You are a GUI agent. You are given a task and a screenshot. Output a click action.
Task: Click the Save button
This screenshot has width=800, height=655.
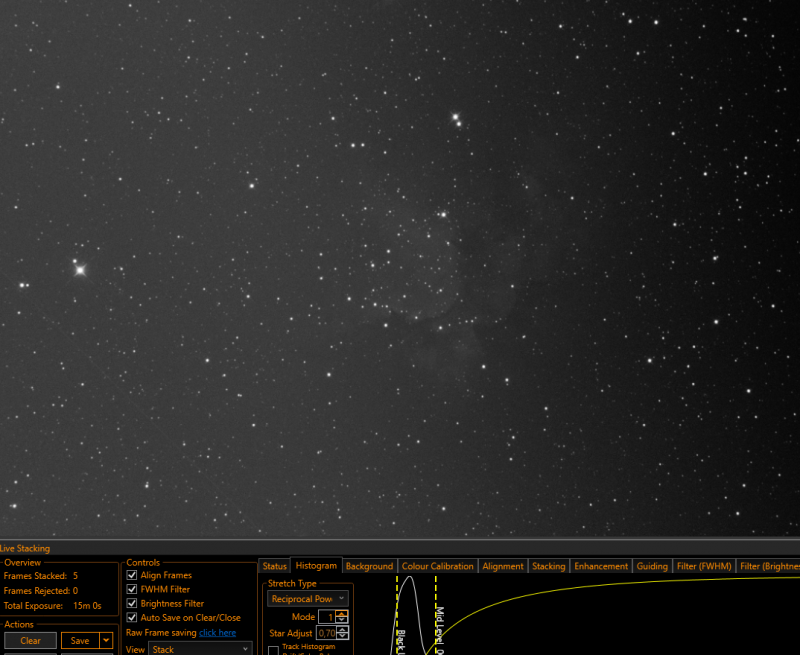(80, 641)
